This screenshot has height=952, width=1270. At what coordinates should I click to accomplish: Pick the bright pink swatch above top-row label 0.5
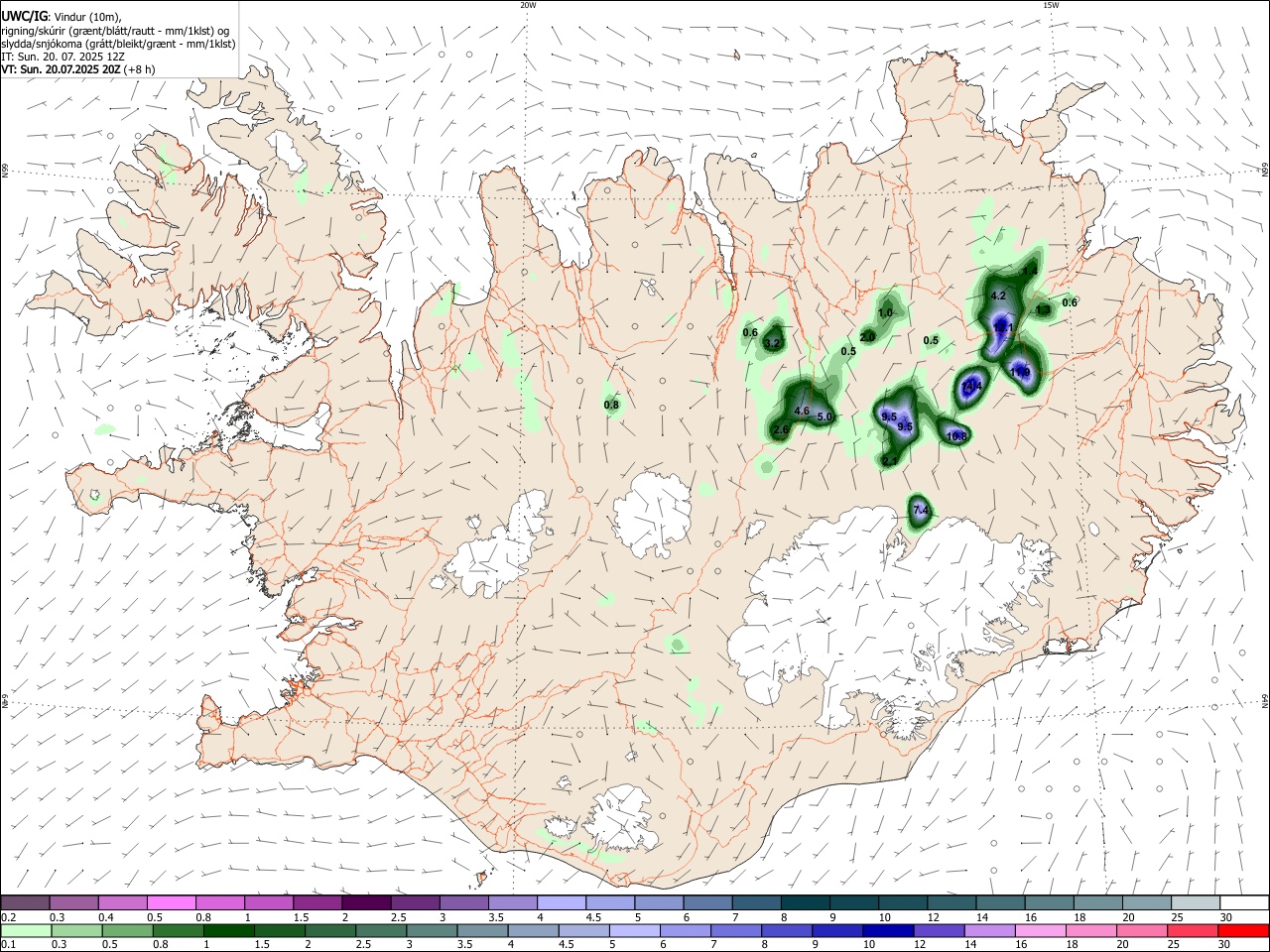point(172,902)
